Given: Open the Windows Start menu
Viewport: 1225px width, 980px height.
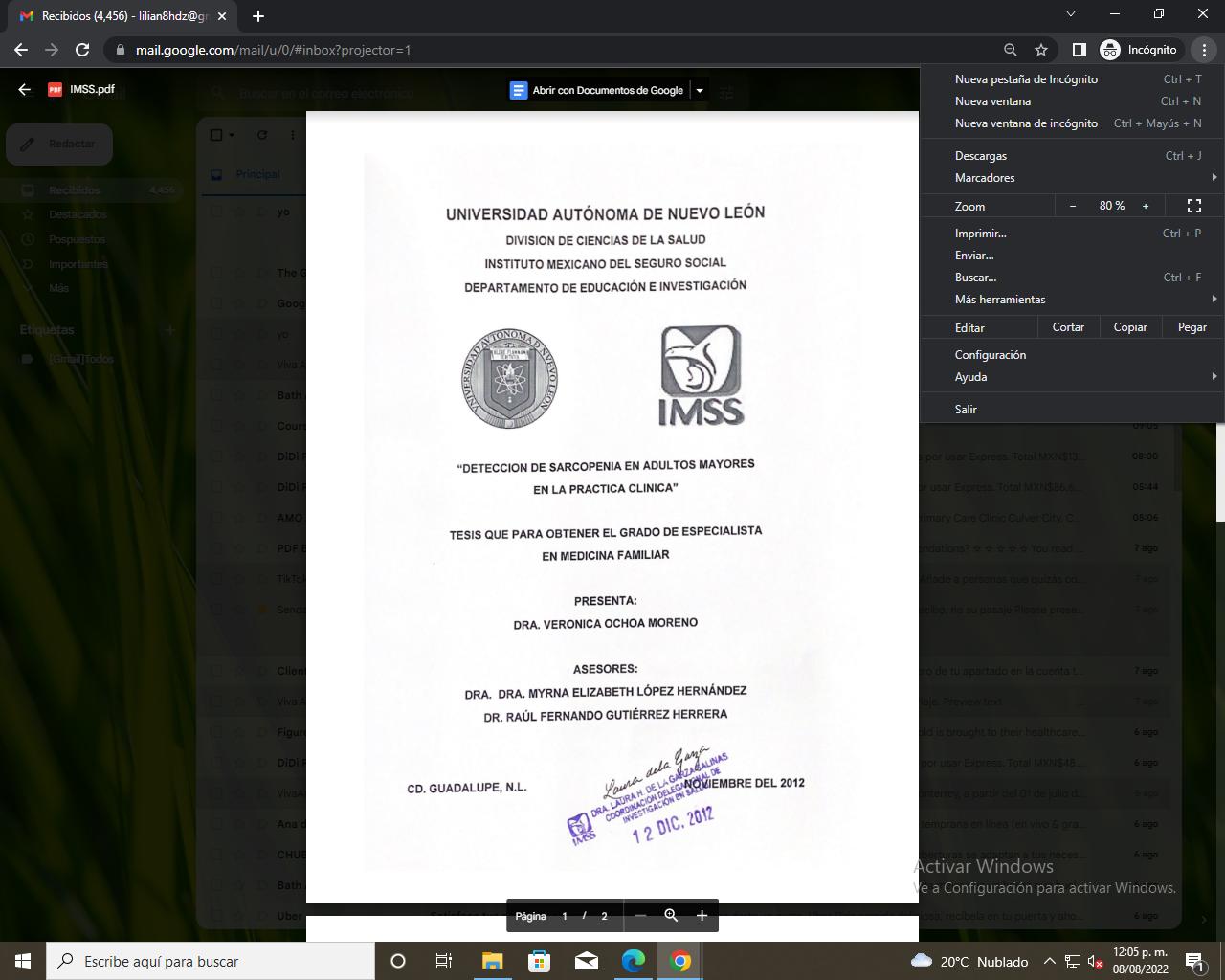Looking at the screenshot, I should tap(23, 961).
